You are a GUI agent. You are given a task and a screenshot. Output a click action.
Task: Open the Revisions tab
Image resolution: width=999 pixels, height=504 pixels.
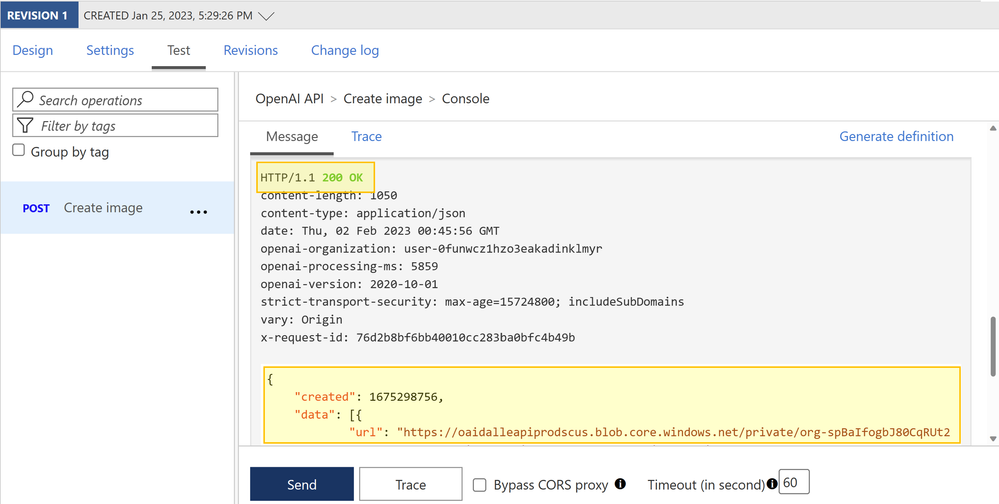[251, 50]
